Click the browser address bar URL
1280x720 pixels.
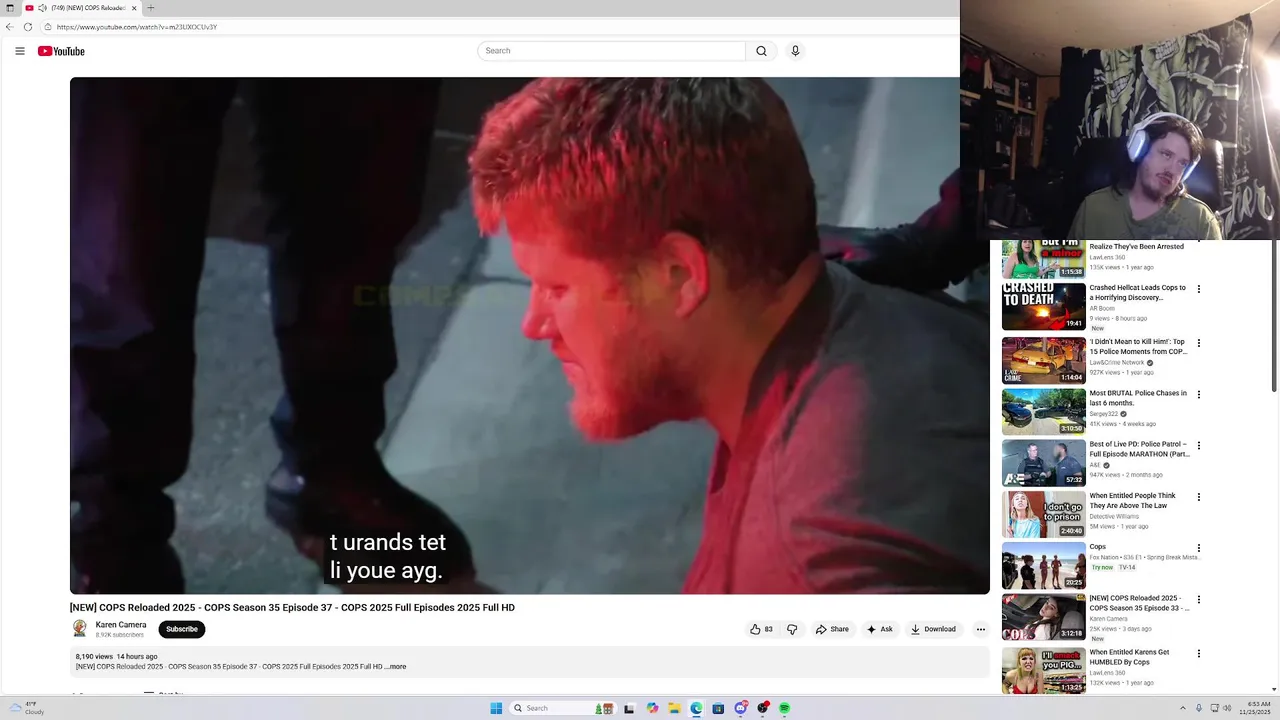(137, 27)
